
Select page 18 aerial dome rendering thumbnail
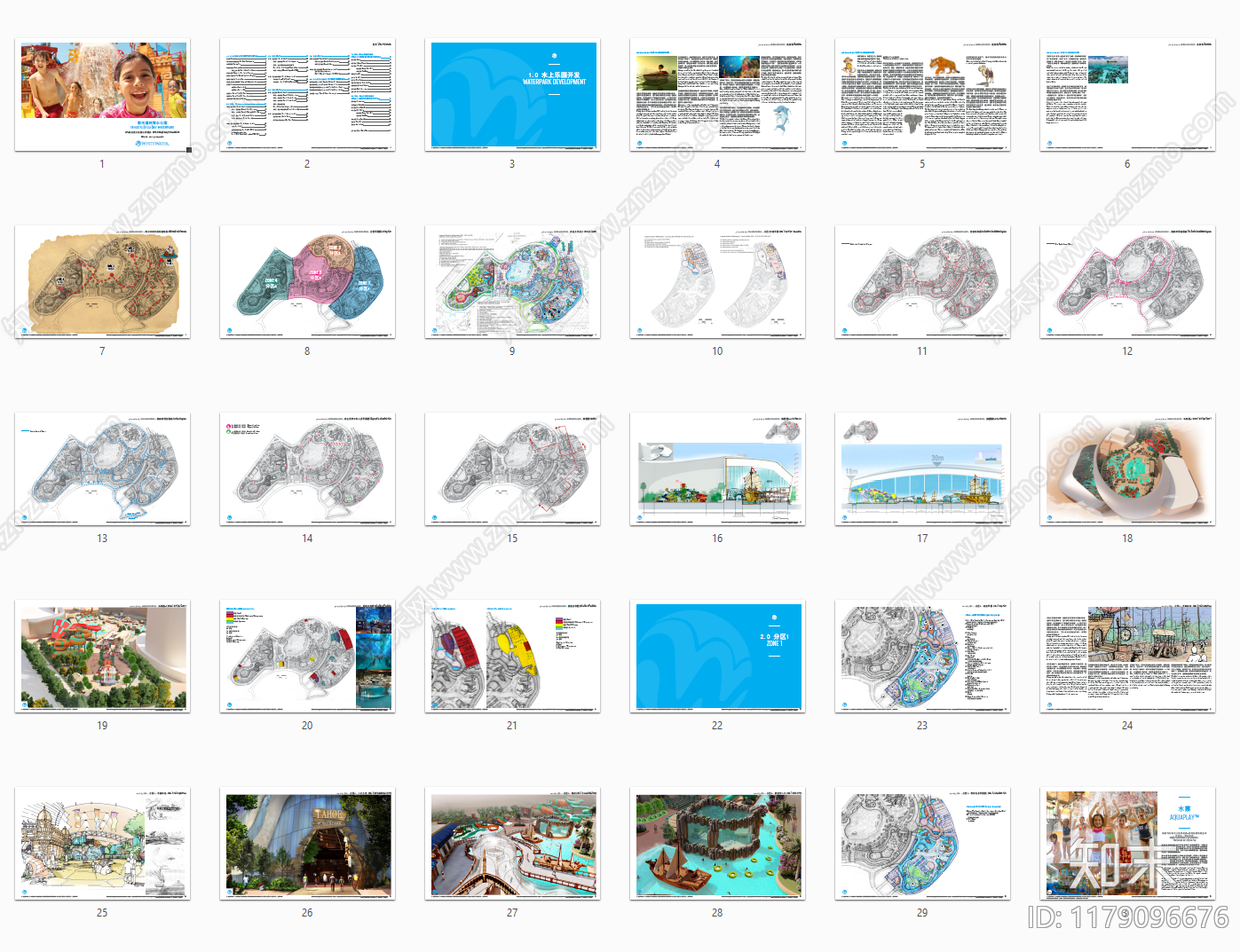pyautogui.click(x=1127, y=469)
